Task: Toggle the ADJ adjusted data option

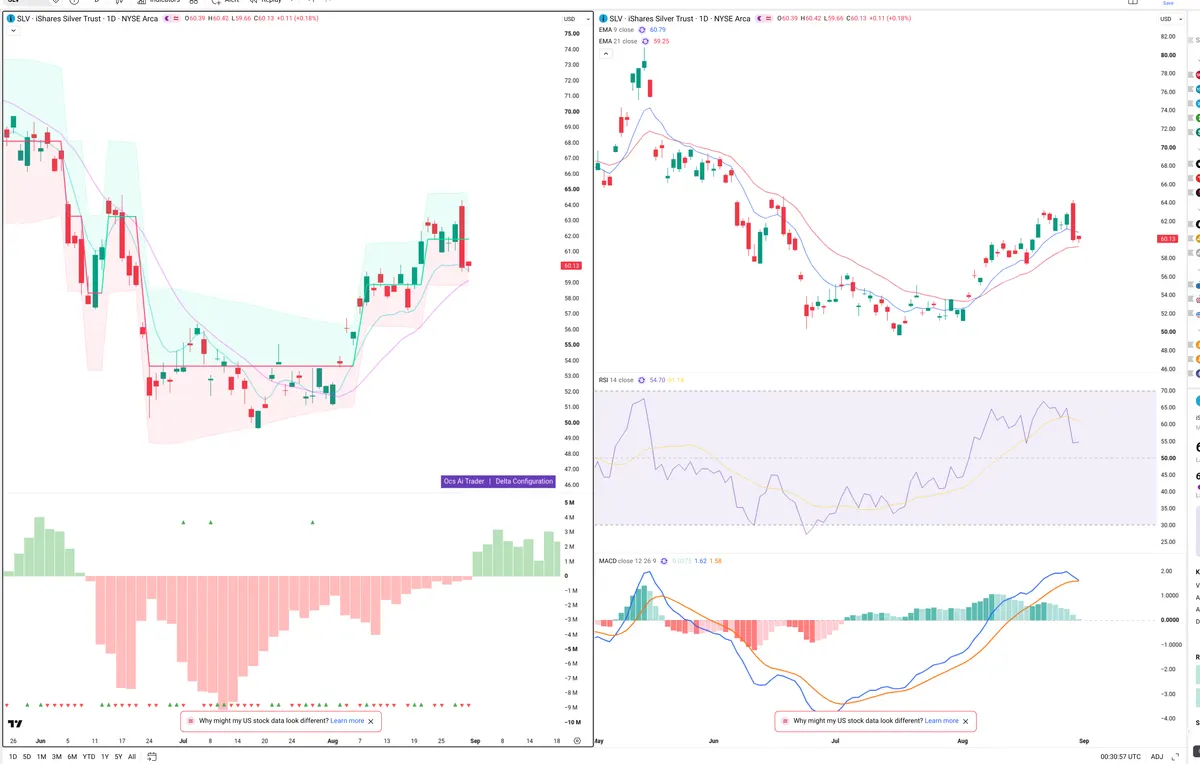Action: 1157,757
